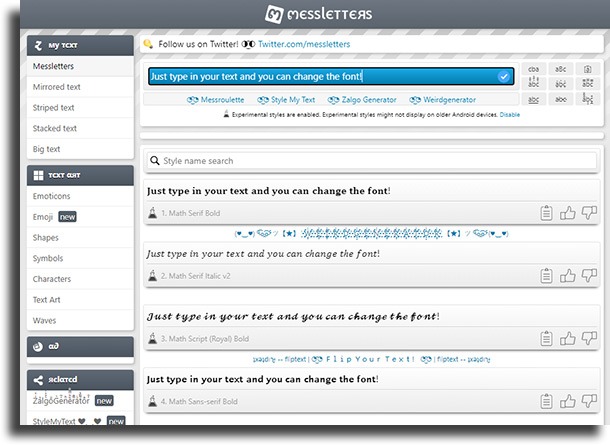Focus the main text input field
The image size is (610, 445).
click(x=331, y=76)
